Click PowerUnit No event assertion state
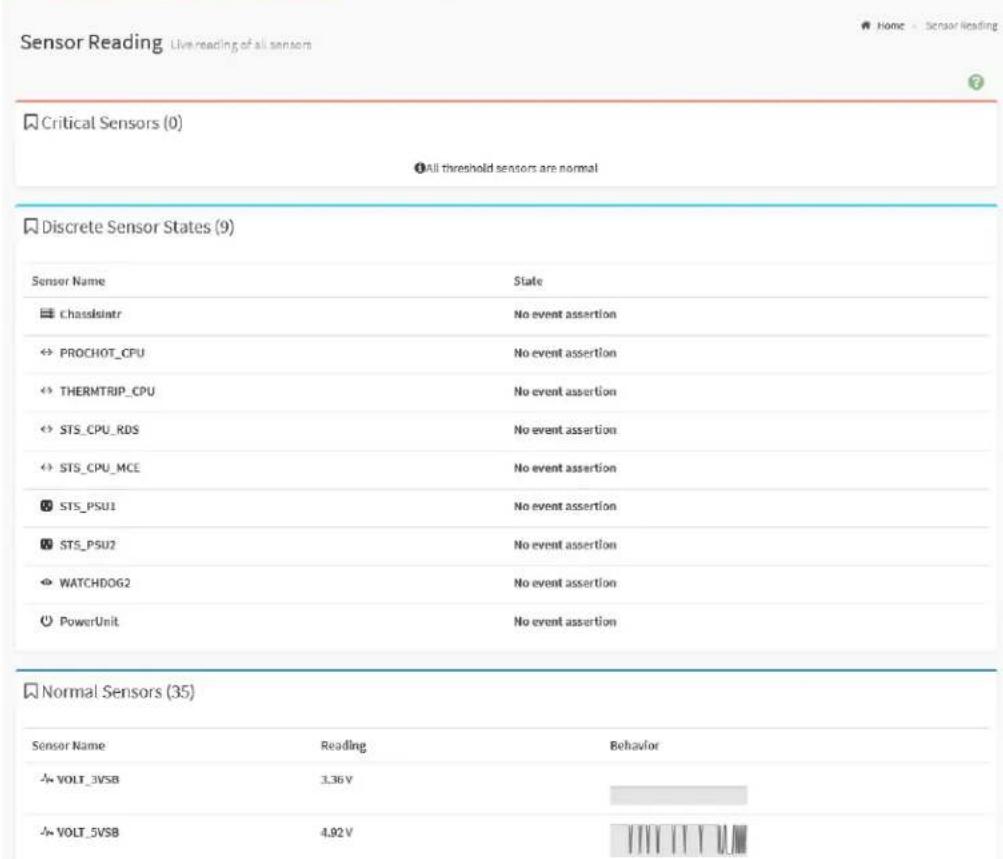Image resolution: width=1003 pixels, height=859 pixels. click(565, 621)
